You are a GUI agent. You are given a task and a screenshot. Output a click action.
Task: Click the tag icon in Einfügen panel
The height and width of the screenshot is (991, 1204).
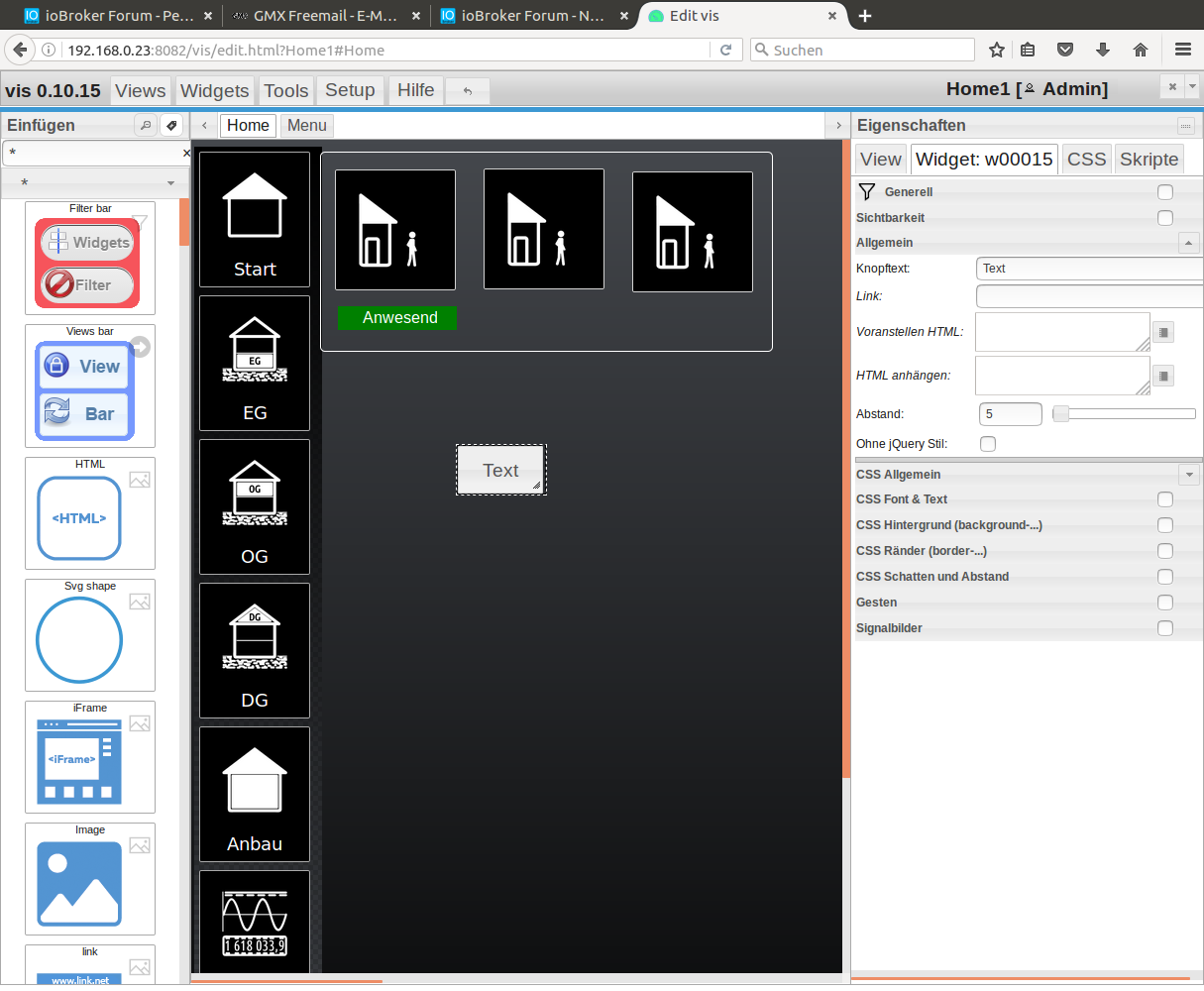click(x=171, y=126)
